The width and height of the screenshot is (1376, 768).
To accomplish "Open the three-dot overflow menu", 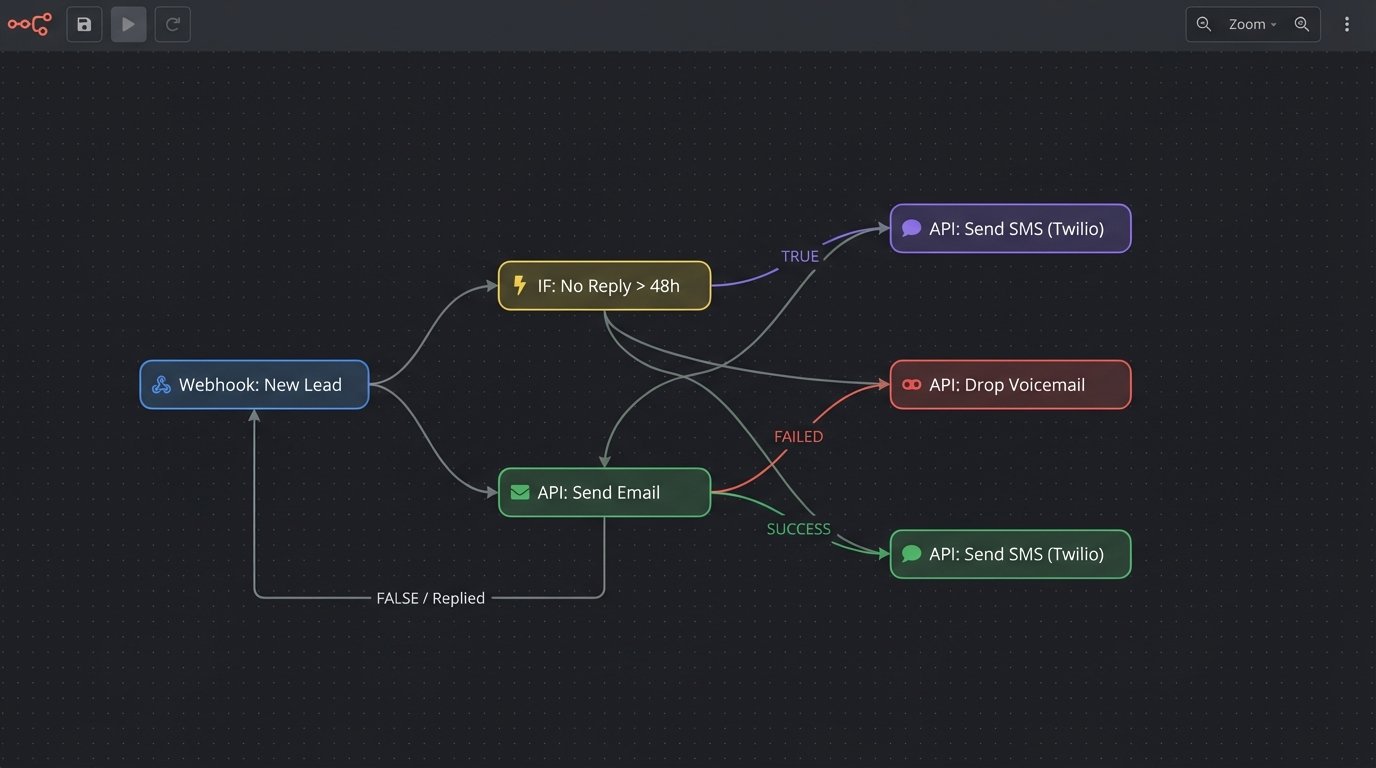I will [1347, 23].
